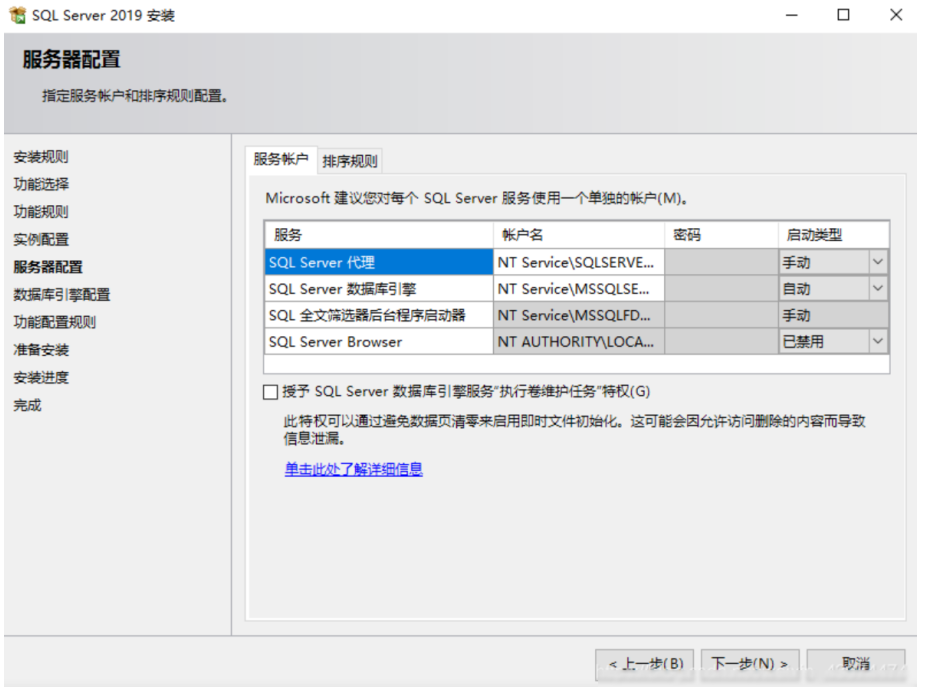This screenshot has height=696, width=944.
Task: Click account name NT Service\MSSQLFD... cell
Action: click(579, 315)
